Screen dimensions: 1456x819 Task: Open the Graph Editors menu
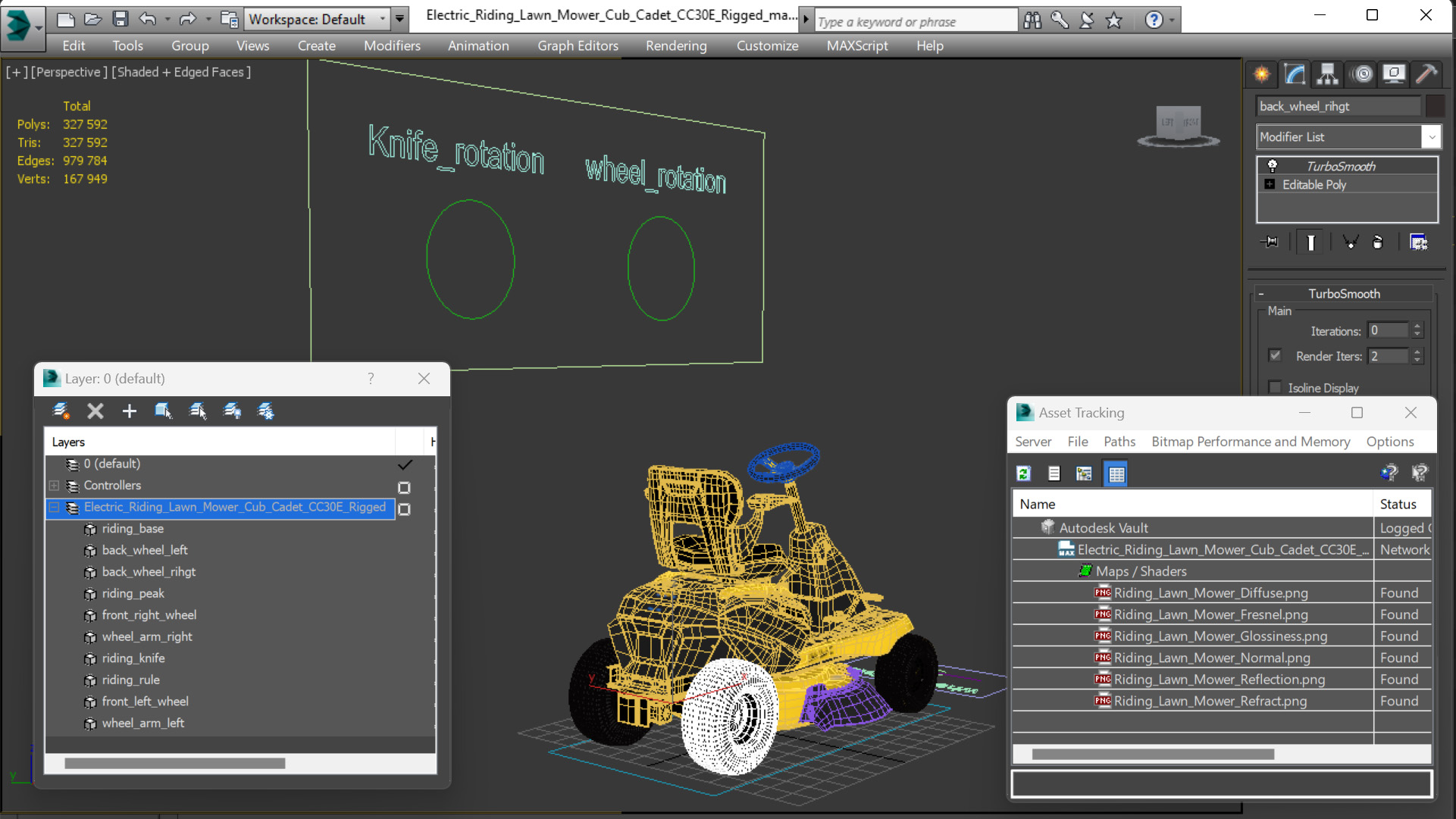click(578, 45)
